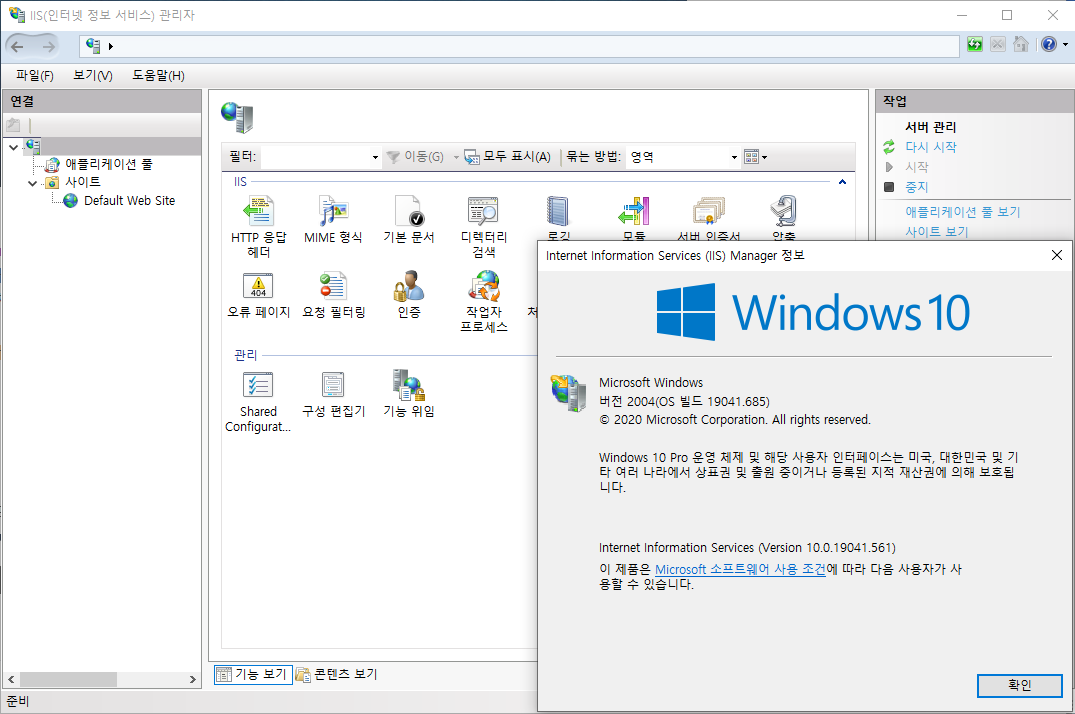Open the 도움말(H) menu

[x=158, y=75]
